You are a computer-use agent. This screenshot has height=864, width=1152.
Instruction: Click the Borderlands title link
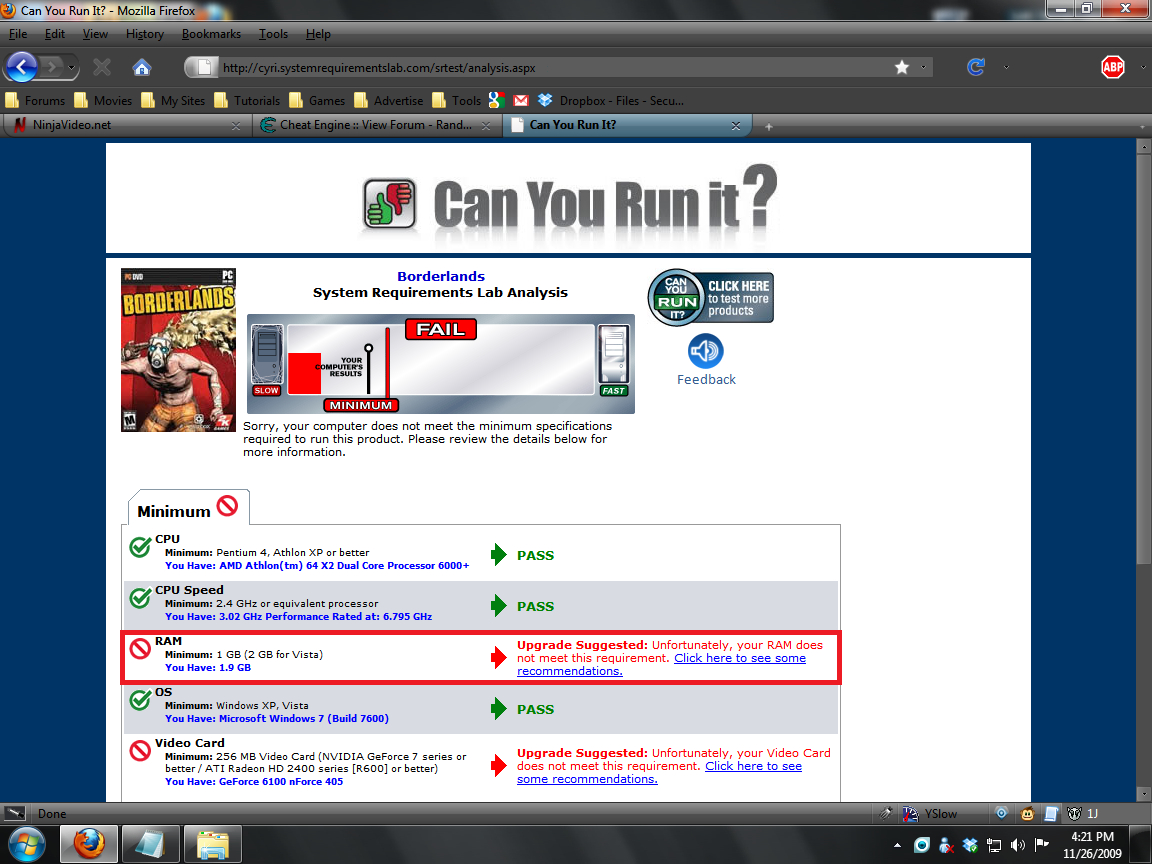(x=441, y=276)
